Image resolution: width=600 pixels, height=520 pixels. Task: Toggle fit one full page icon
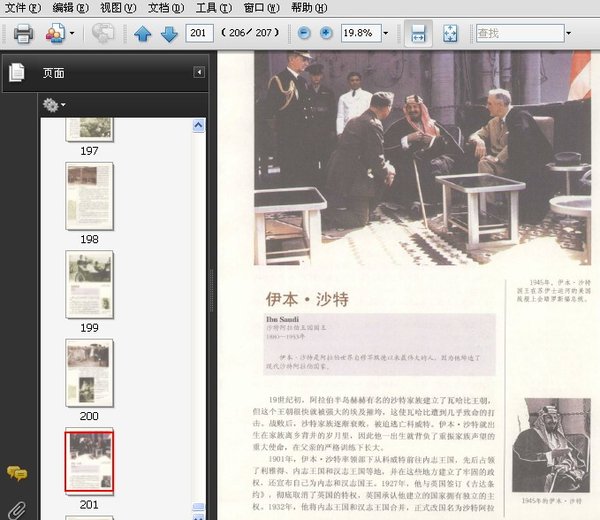click(x=450, y=33)
